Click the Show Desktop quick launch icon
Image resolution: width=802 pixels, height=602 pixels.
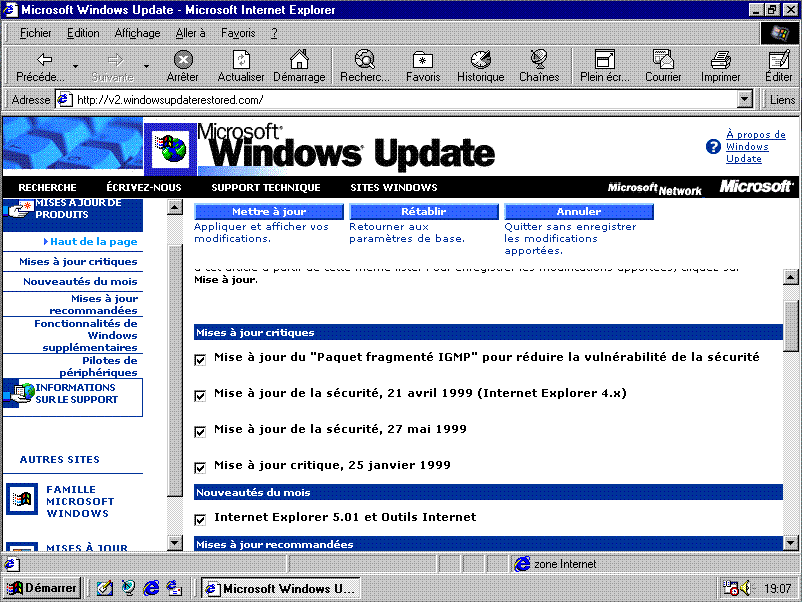(105, 588)
